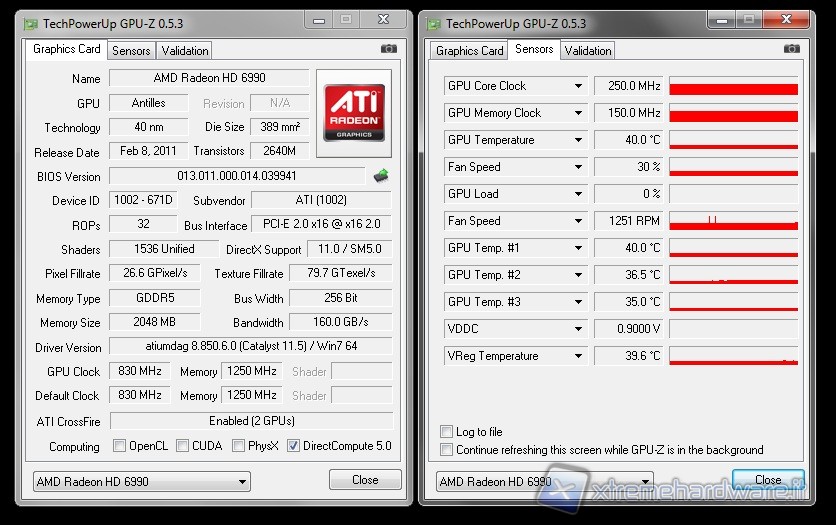Toggle the Continue refreshing in background checkbox
The height and width of the screenshot is (525, 836).
pyautogui.click(x=447, y=450)
